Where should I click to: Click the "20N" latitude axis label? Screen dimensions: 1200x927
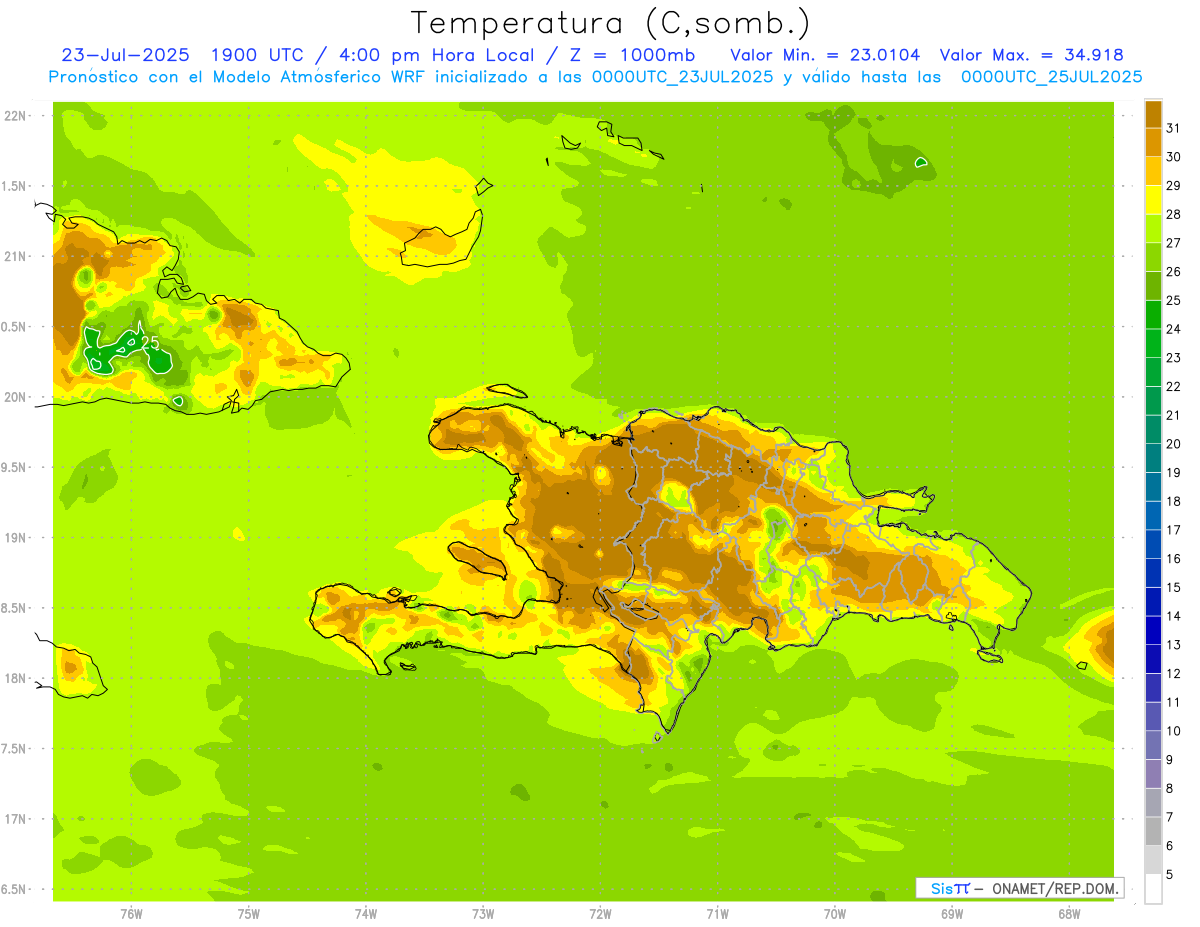tap(17, 397)
